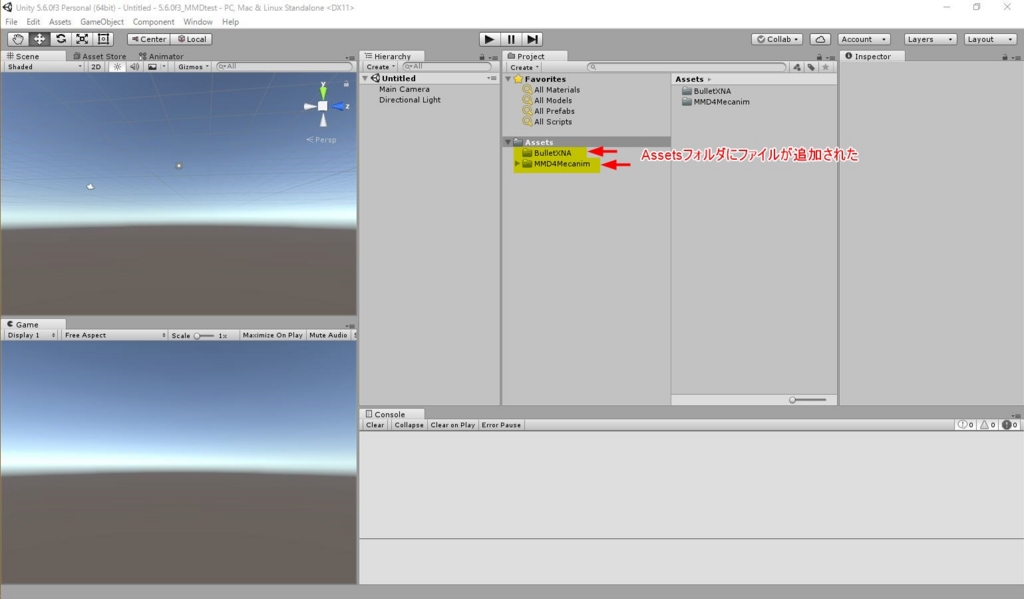This screenshot has height=599, width=1024.
Task: Open the Free Aspect dropdown
Action: (115, 335)
